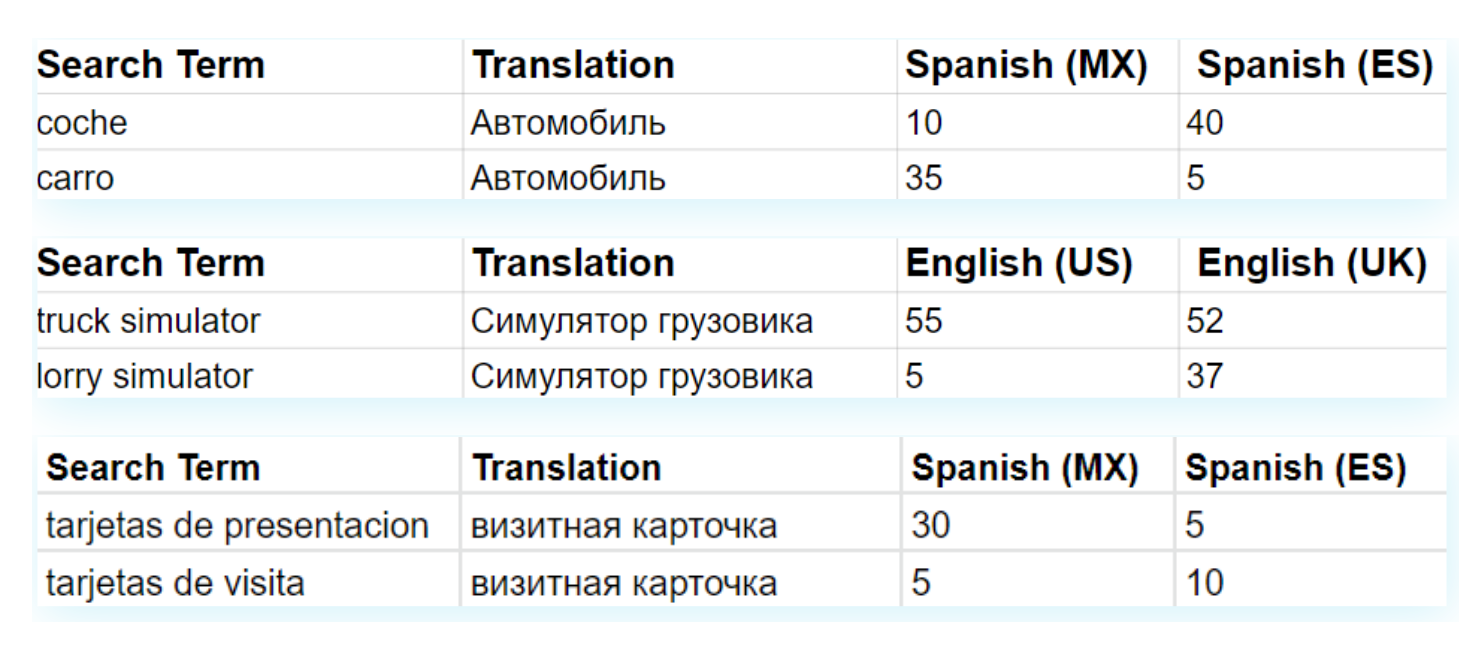Select the "lorry simulator" search term cell
This screenshot has height=652, width=1481.
pyautogui.click(x=144, y=376)
